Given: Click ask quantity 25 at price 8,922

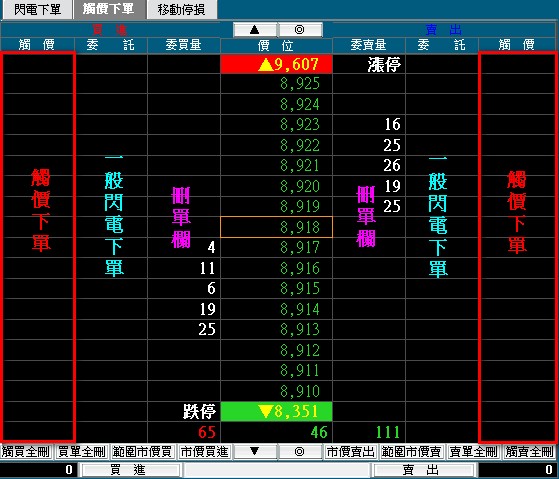Looking at the screenshot, I should coord(392,145).
